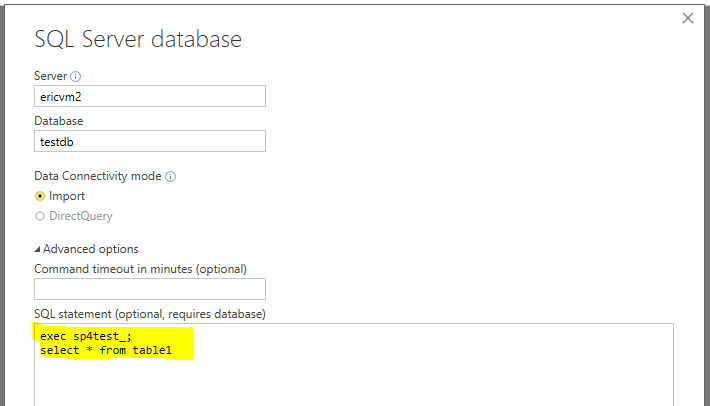Focus the Database field containing testdb
710x406 pixels.
click(150, 141)
